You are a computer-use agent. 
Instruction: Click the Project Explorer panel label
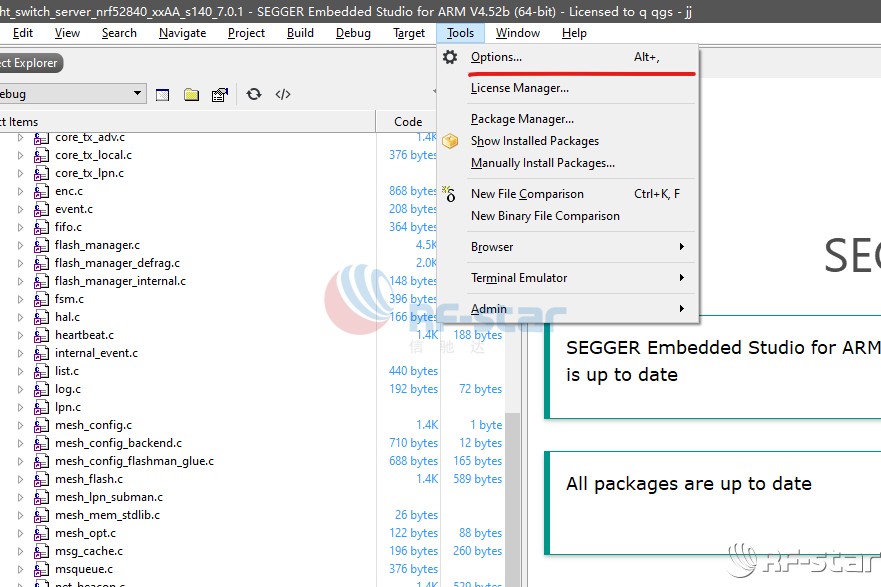(x=29, y=63)
